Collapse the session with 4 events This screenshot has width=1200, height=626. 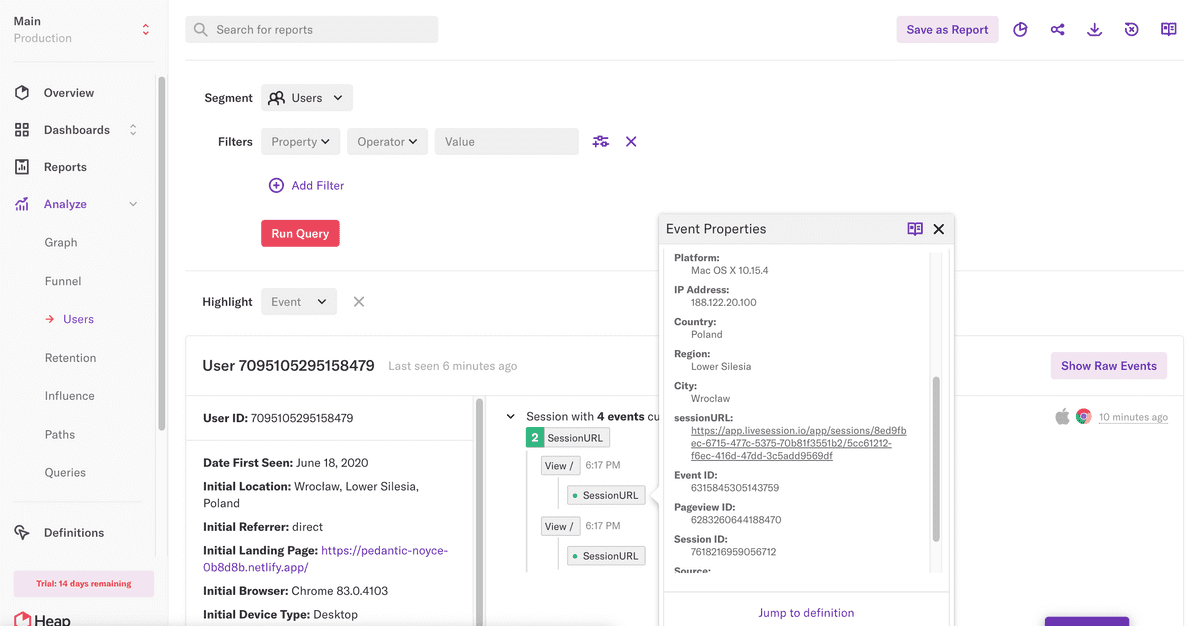click(510, 415)
